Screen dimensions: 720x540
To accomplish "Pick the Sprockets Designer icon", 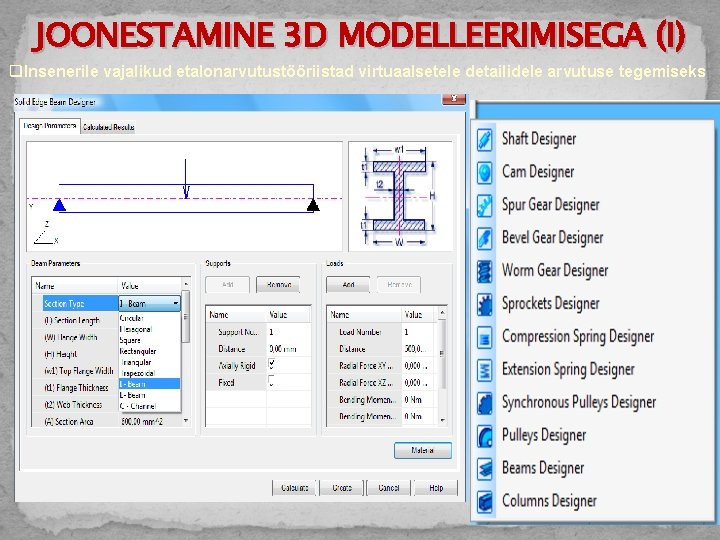I will point(484,304).
